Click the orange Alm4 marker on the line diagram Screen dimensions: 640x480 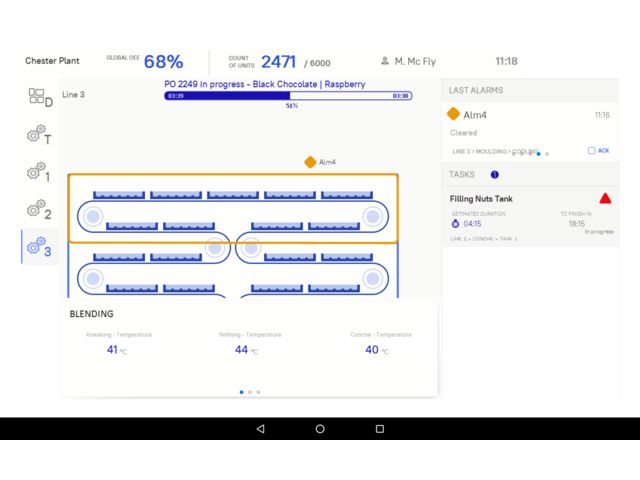coord(310,162)
